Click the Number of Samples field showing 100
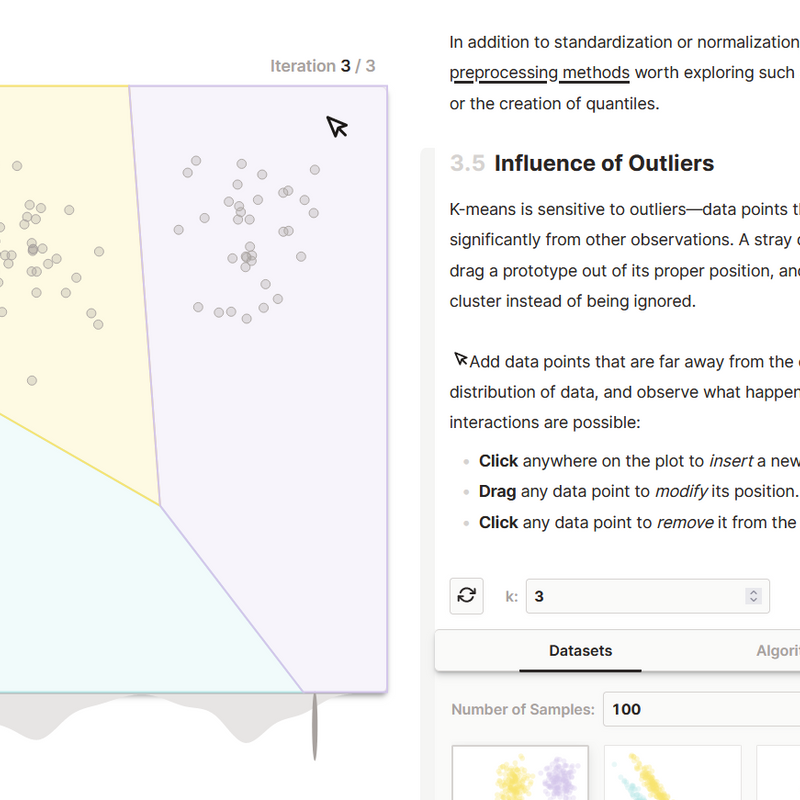 click(x=700, y=709)
